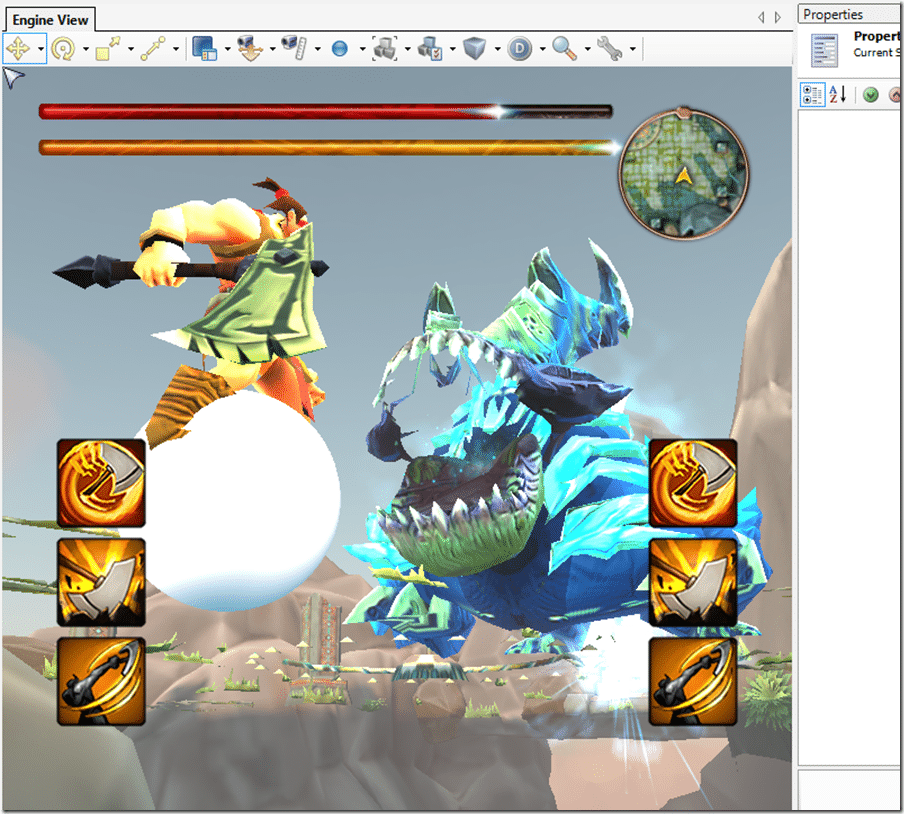The width and height of the screenshot is (904, 814).
Task: Expand the bracketed cubes icon's dropdown arrow
Action: tap(407, 49)
